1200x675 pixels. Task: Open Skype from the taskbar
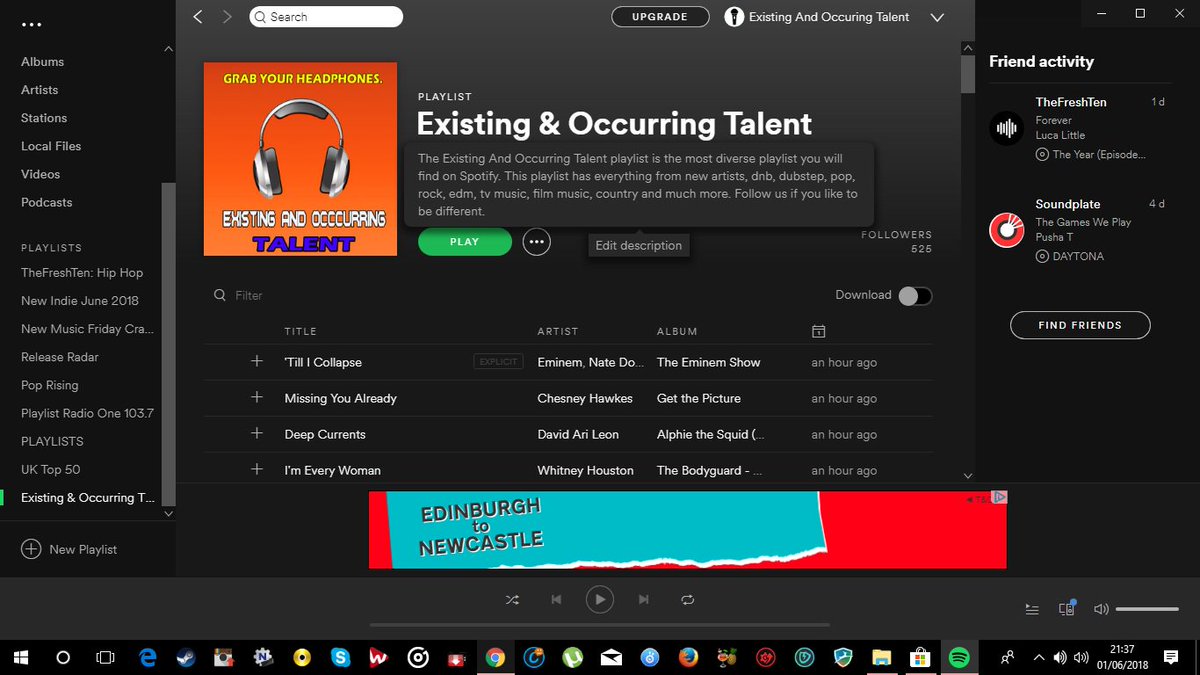tap(340, 658)
